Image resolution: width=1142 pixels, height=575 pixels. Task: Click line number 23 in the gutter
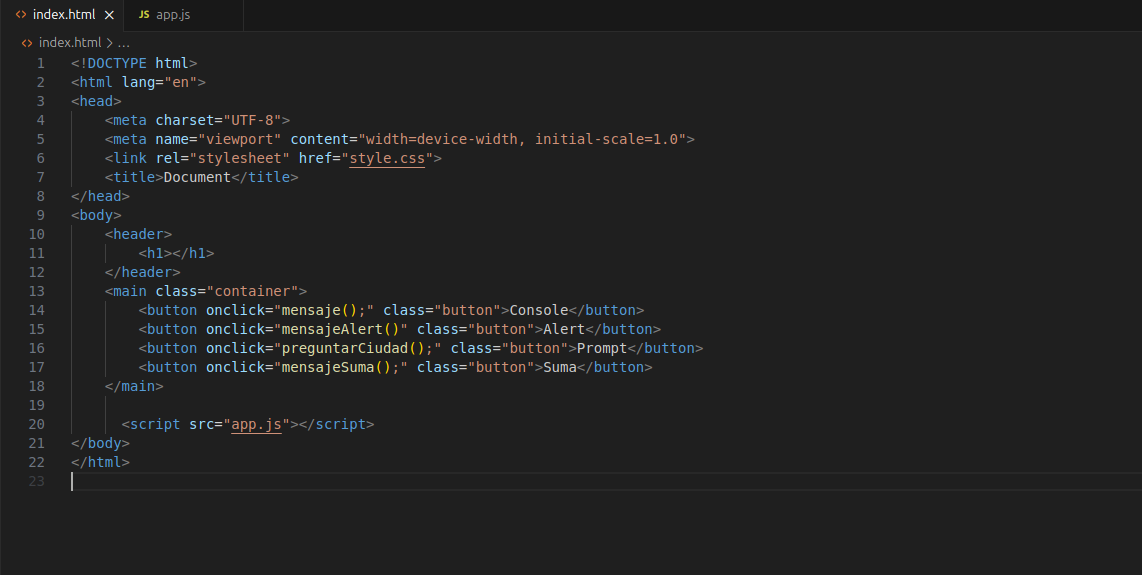tap(36, 481)
